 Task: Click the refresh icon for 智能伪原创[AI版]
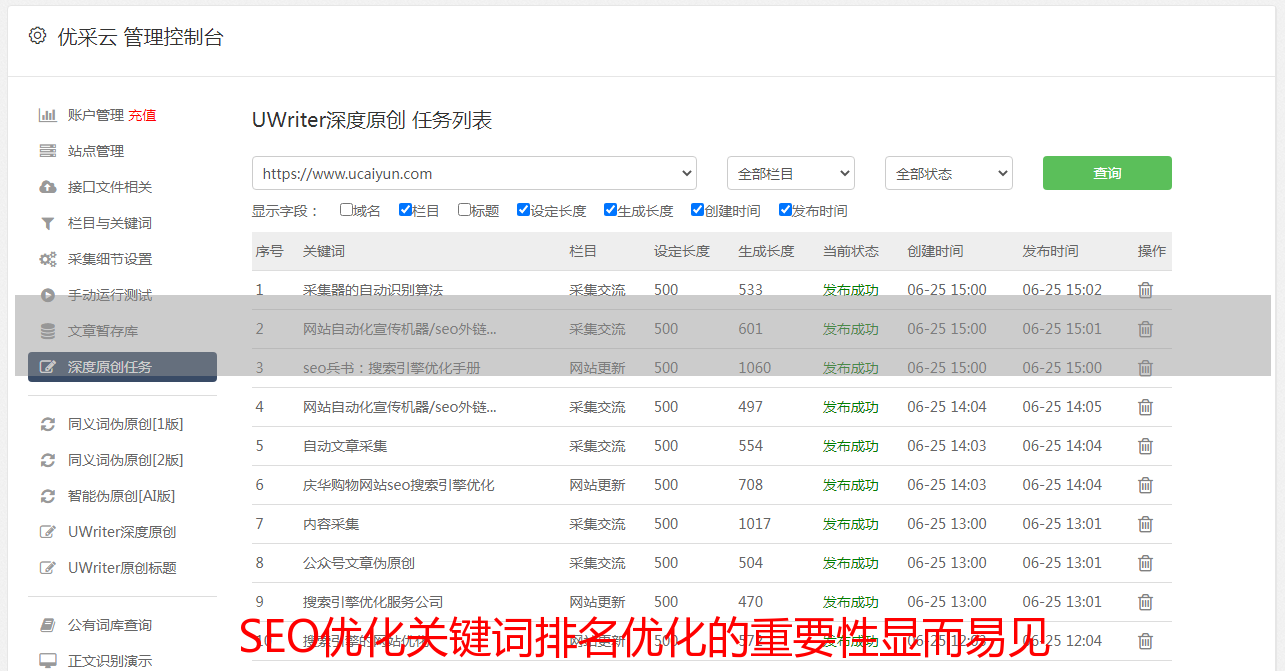[x=47, y=496]
